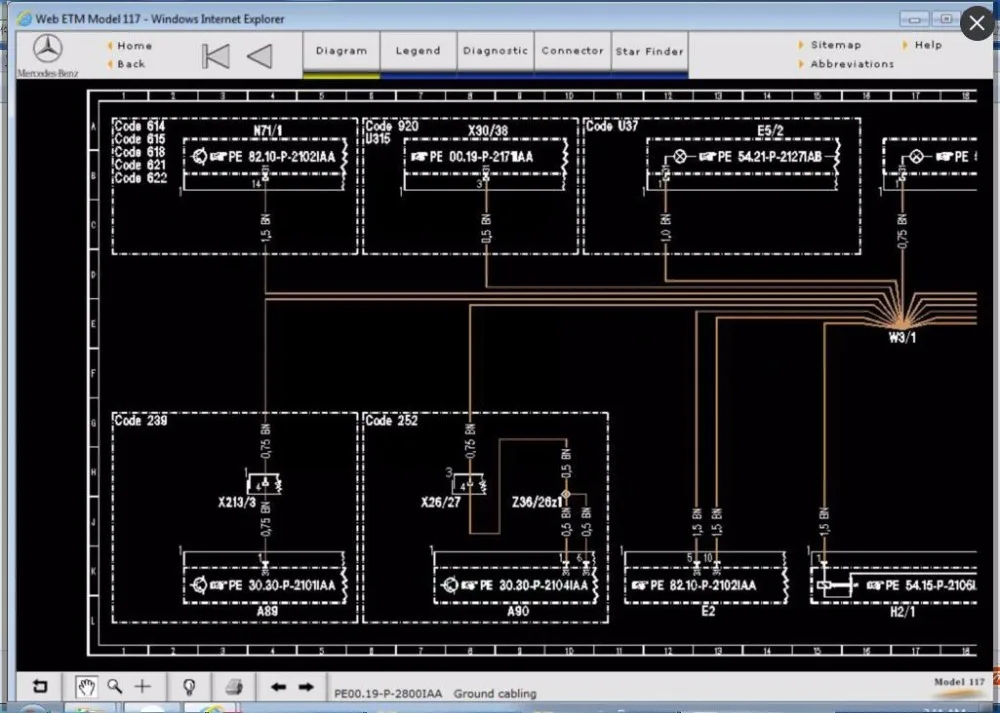1000x713 pixels.
Task: Click the transistor symbol in N71/1 box
Action: 199,156
